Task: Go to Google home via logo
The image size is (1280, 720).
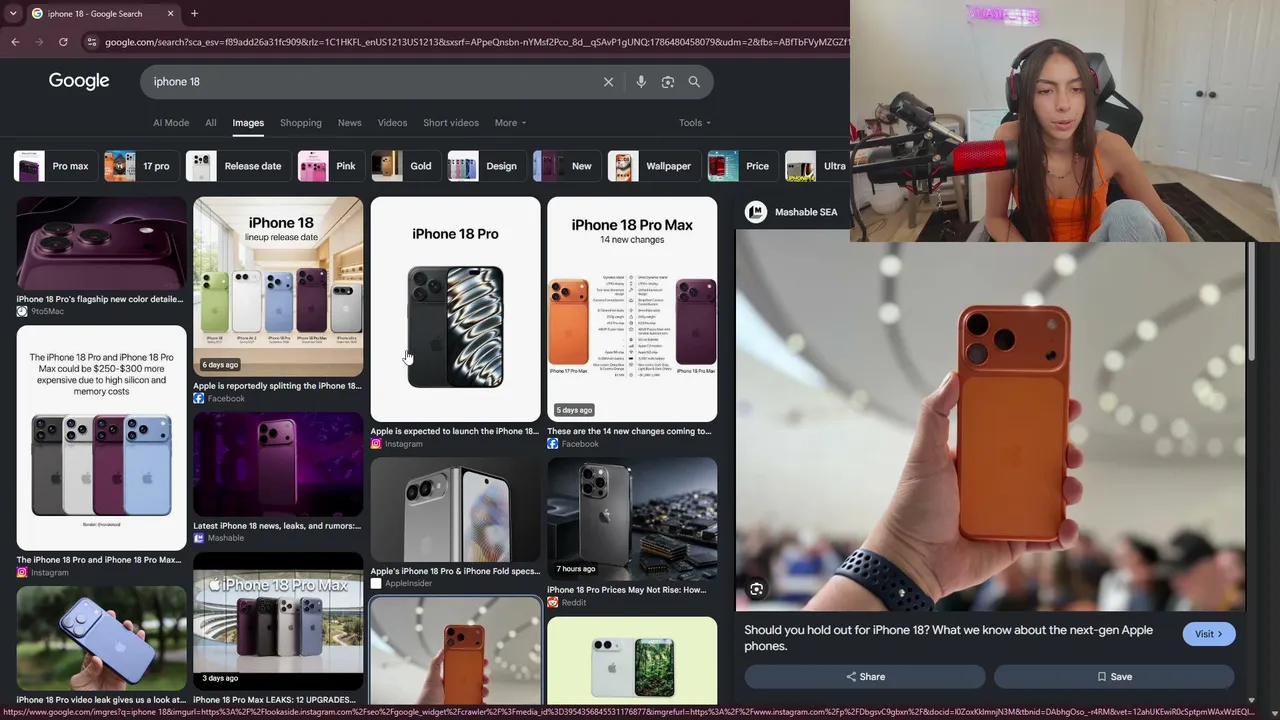Action: tap(79, 81)
